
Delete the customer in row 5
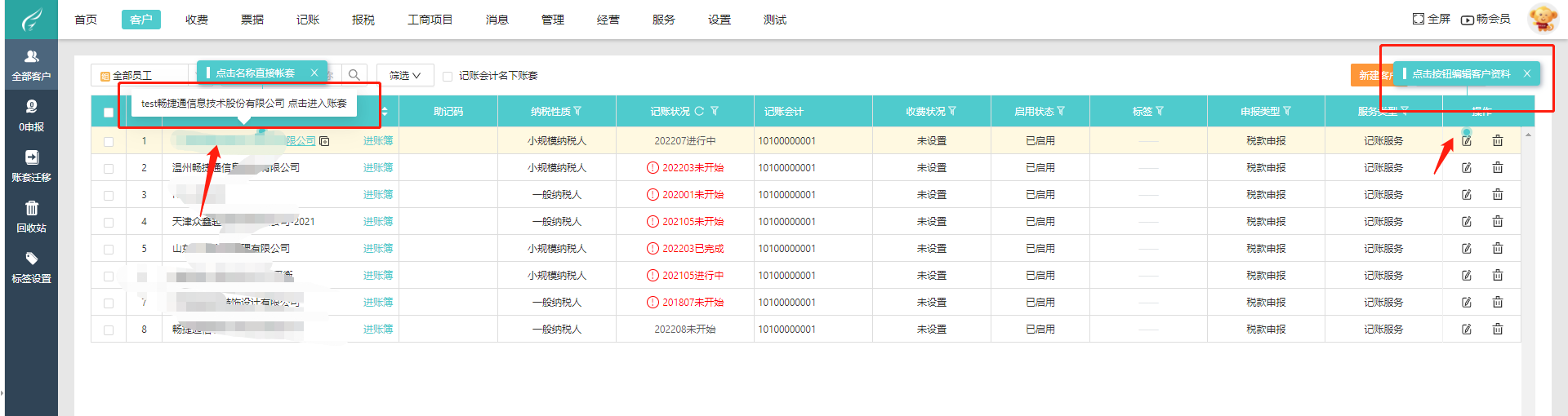tap(1497, 248)
